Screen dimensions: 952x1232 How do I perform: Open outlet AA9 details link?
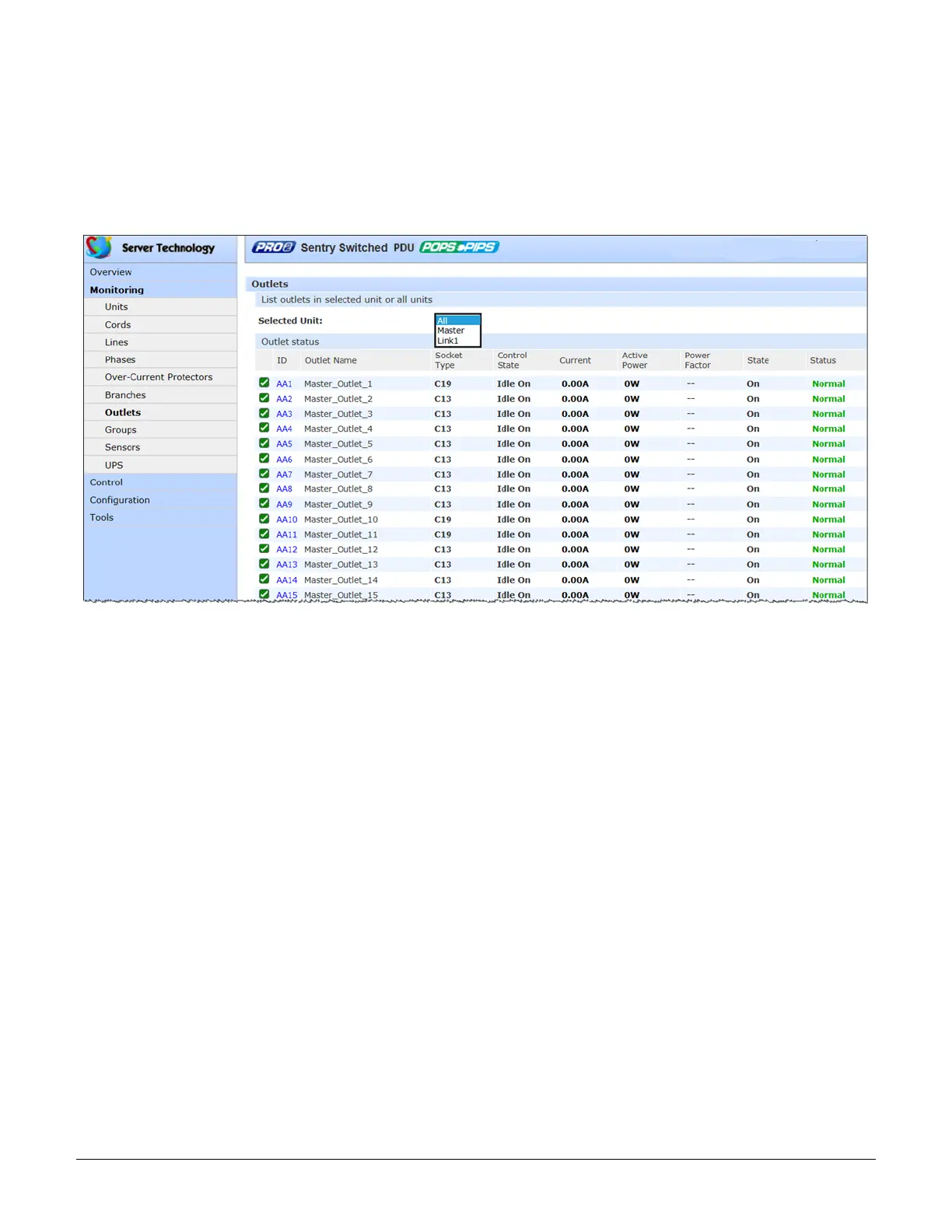[x=284, y=505]
